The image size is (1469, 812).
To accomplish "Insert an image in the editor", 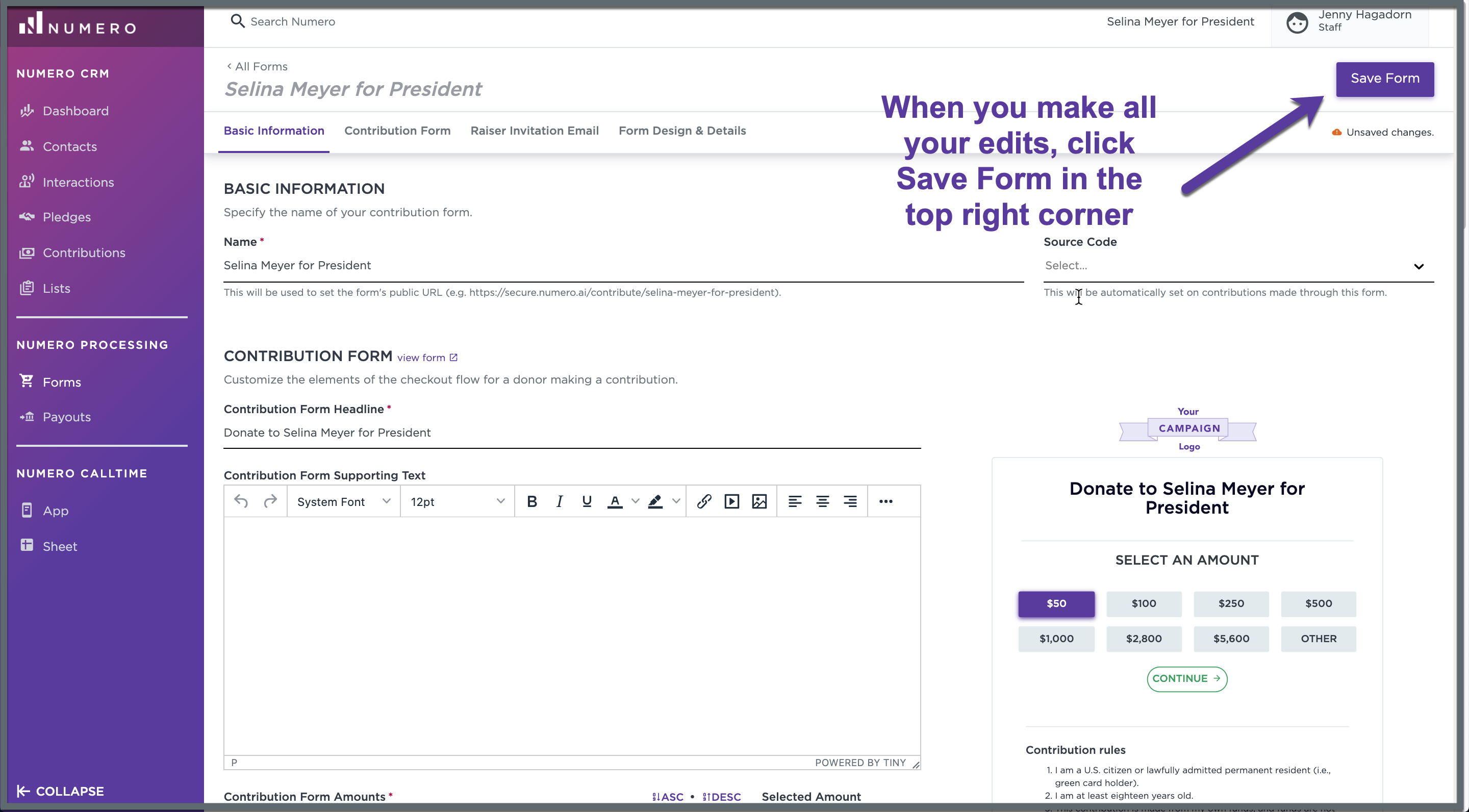I will pyautogui.click(x=759, y=501).
